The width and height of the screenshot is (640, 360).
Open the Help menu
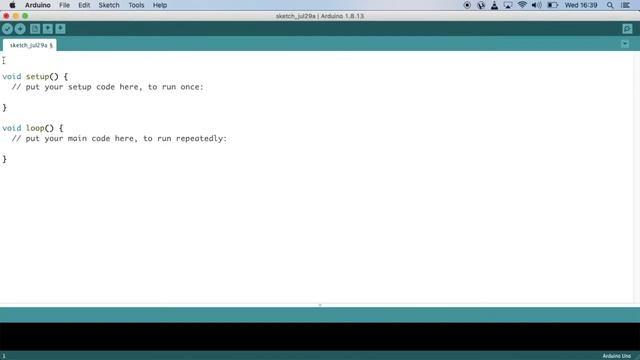[160, 5]
